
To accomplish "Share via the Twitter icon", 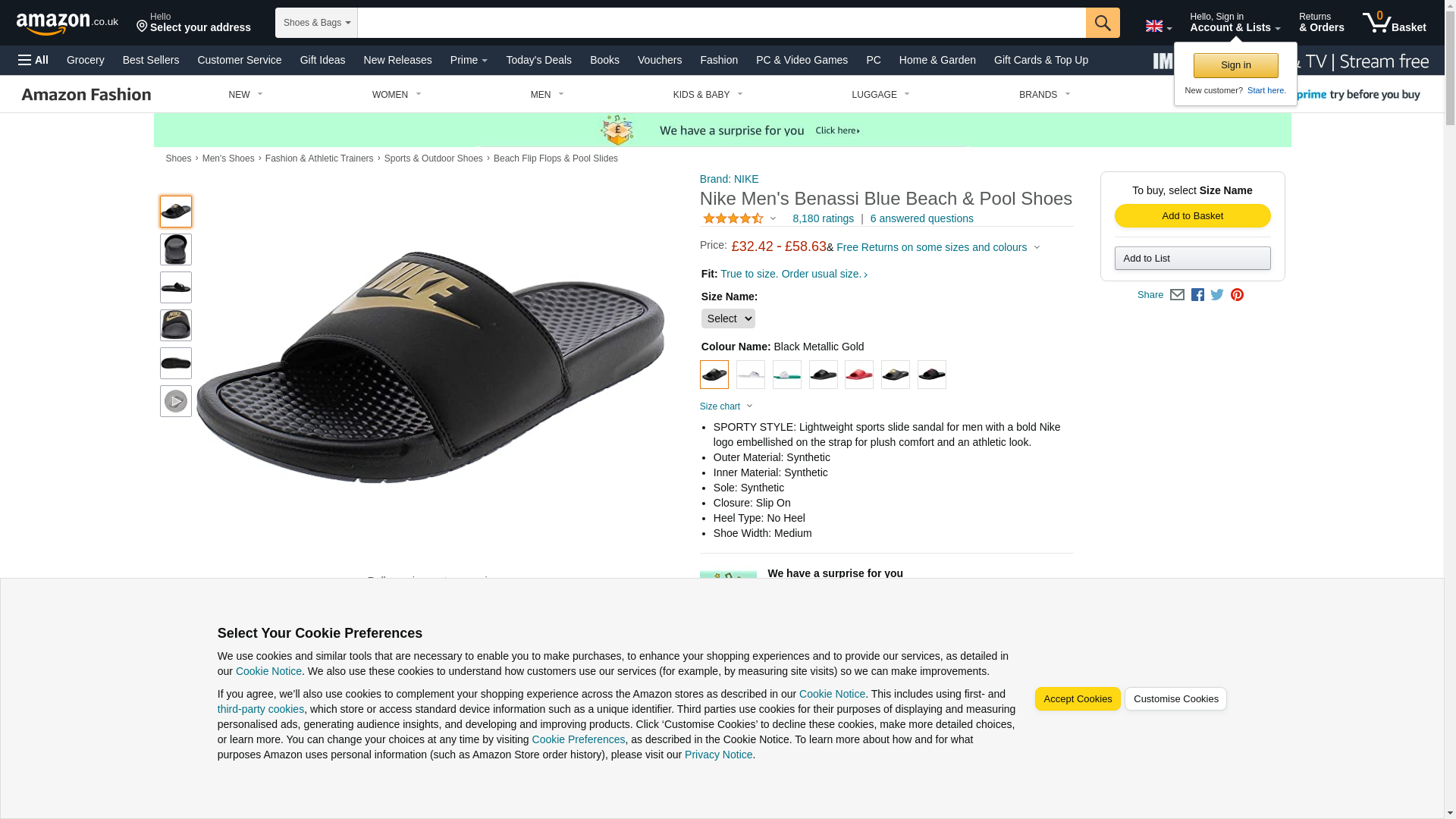I will (x=1217, y=295).
